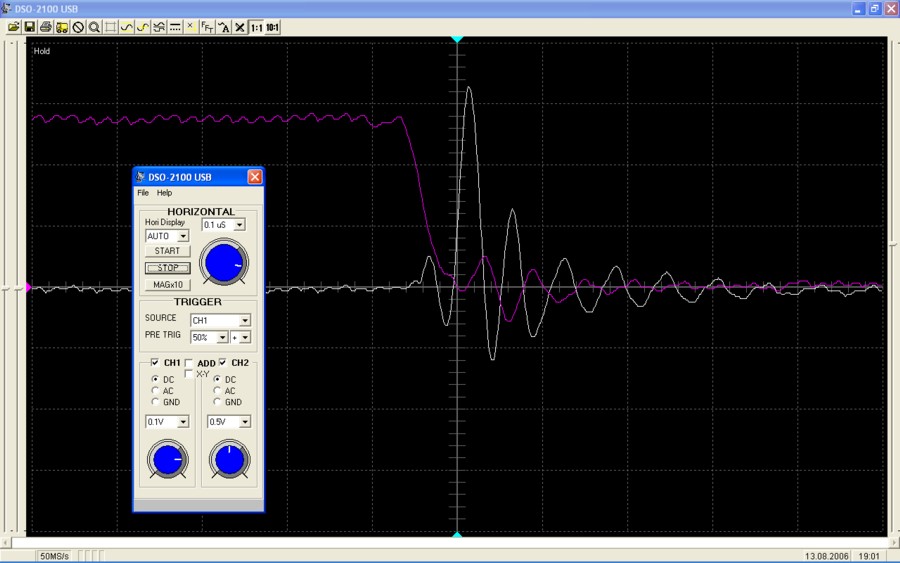
Task: Click the cyan trigger position marker at top
Action: (457, 39)
